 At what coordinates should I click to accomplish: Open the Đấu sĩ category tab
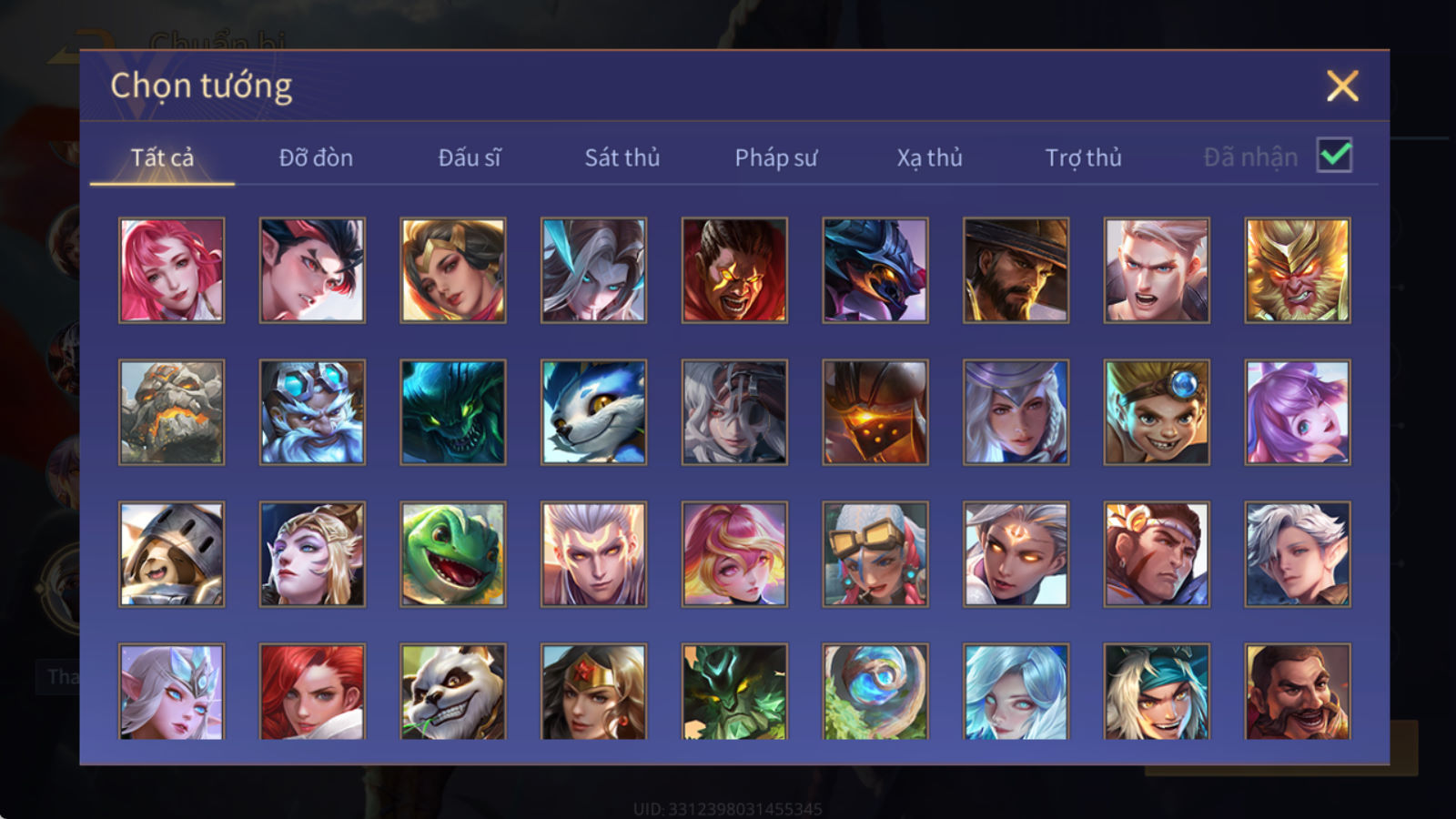pyautogui.click(x=469, y=157)
